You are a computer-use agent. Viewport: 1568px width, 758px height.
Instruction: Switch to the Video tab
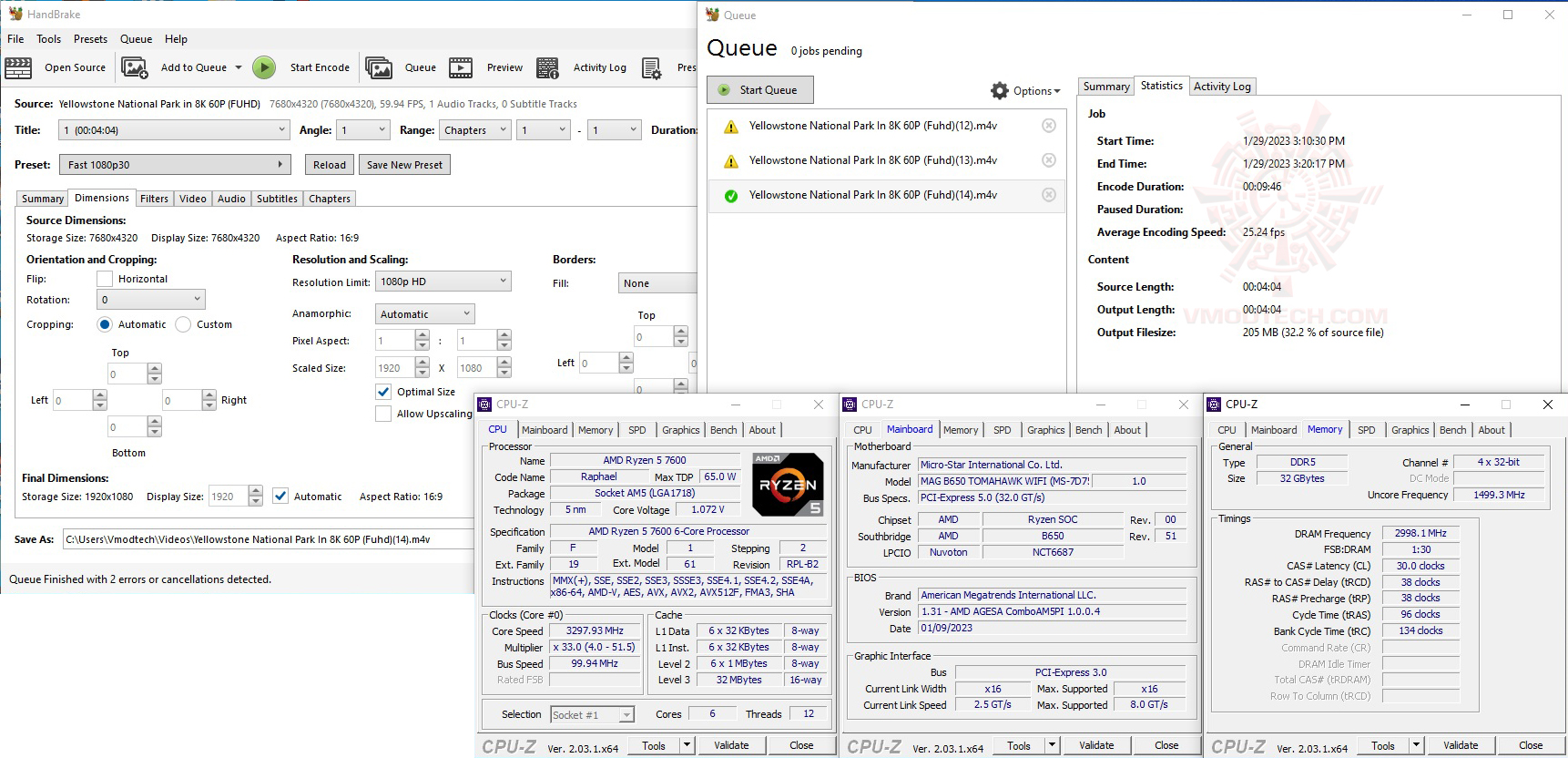193,199
